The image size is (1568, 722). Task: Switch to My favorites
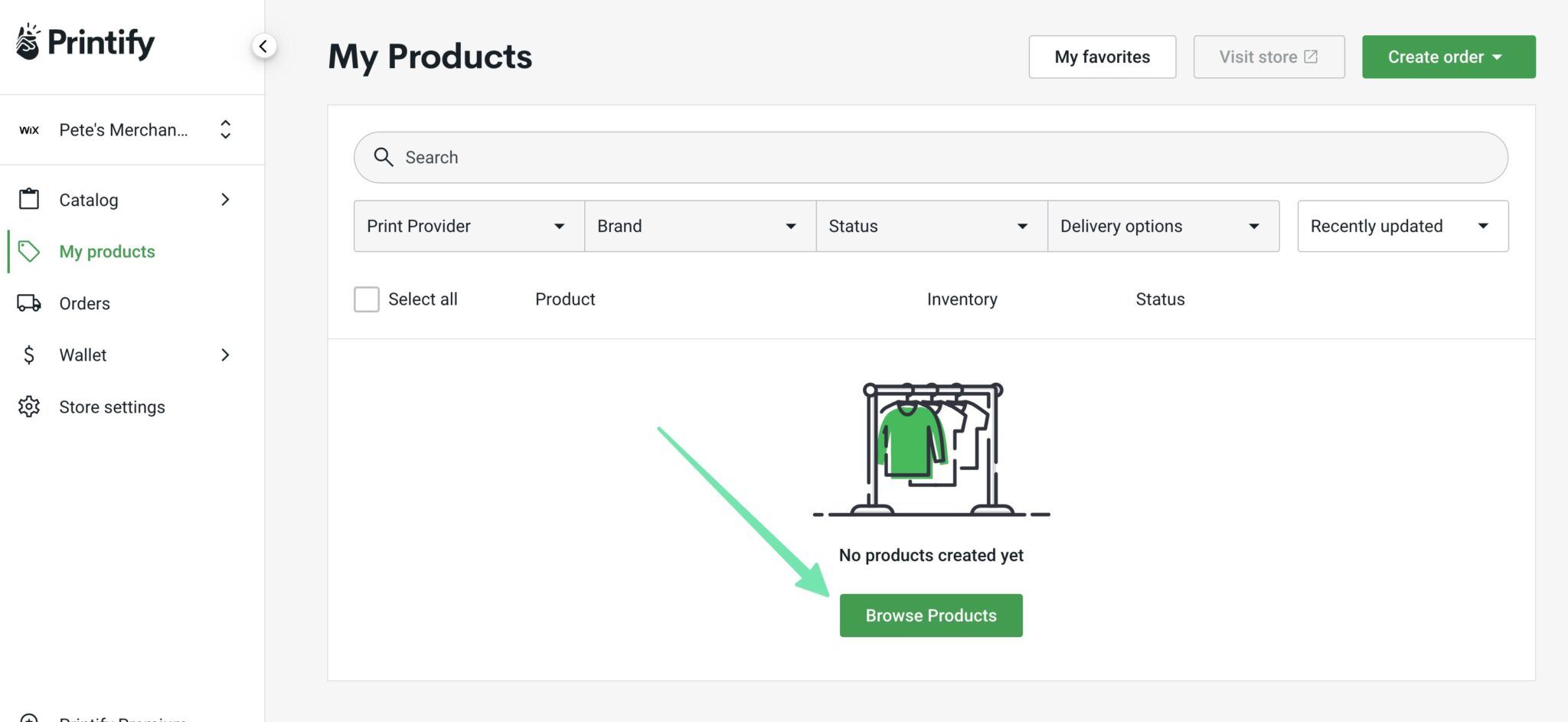pyautogui.click(x=1102, y=56)
